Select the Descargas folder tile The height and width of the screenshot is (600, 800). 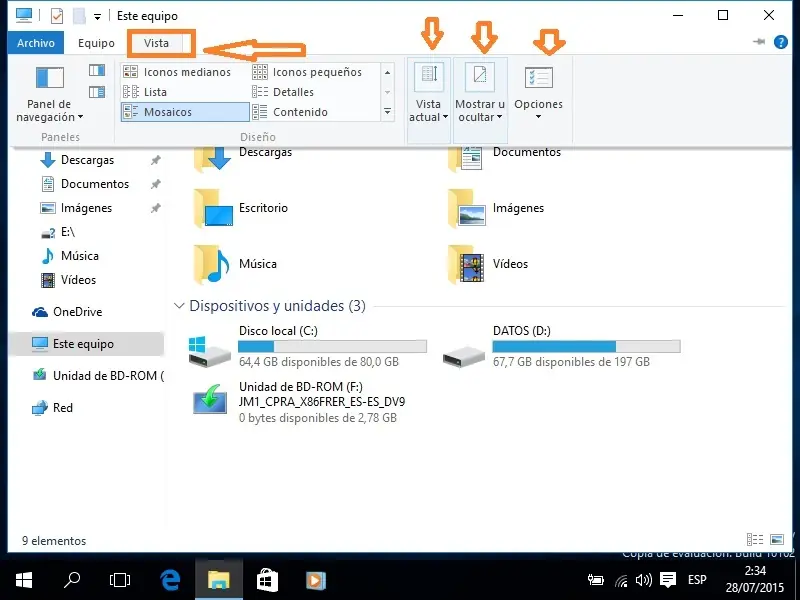244,159
